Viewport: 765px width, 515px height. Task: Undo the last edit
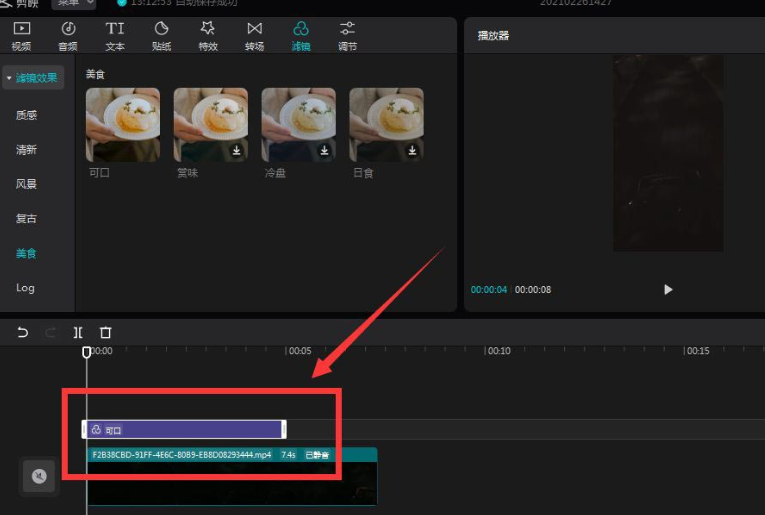(22, 333)
